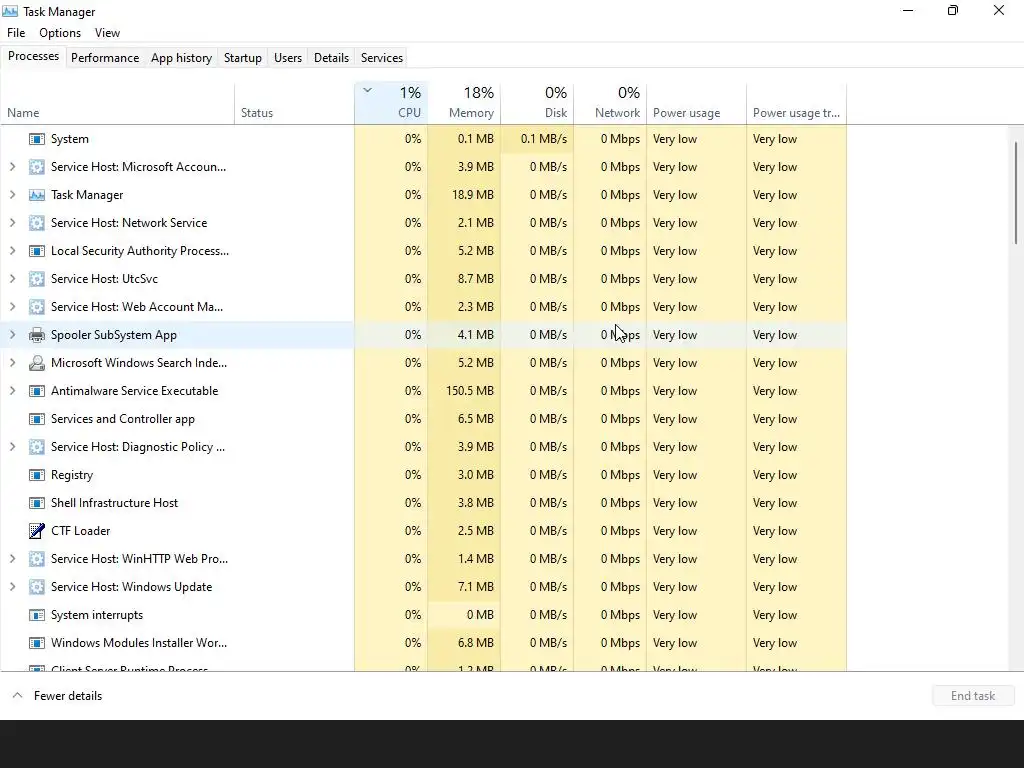Click the Task Manager title bar icon
Viewport: 1024px width, 768px height.
click(10, 11)
